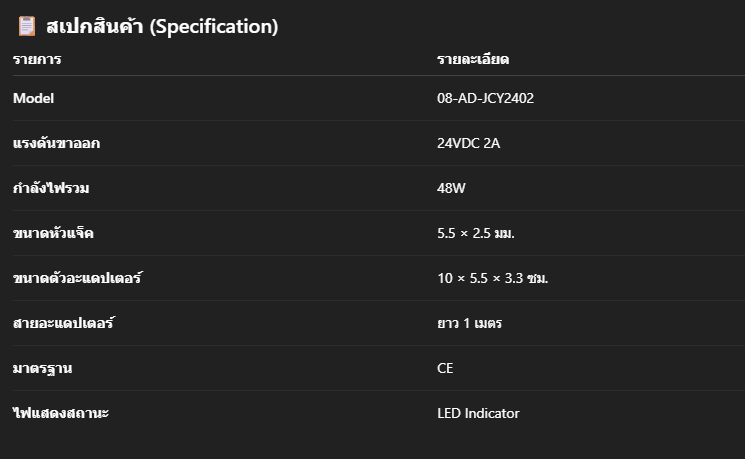Click the กำลังไฟรวม row label
The height and width of the screenshot is (459, 745).
(x=51, y=188)
